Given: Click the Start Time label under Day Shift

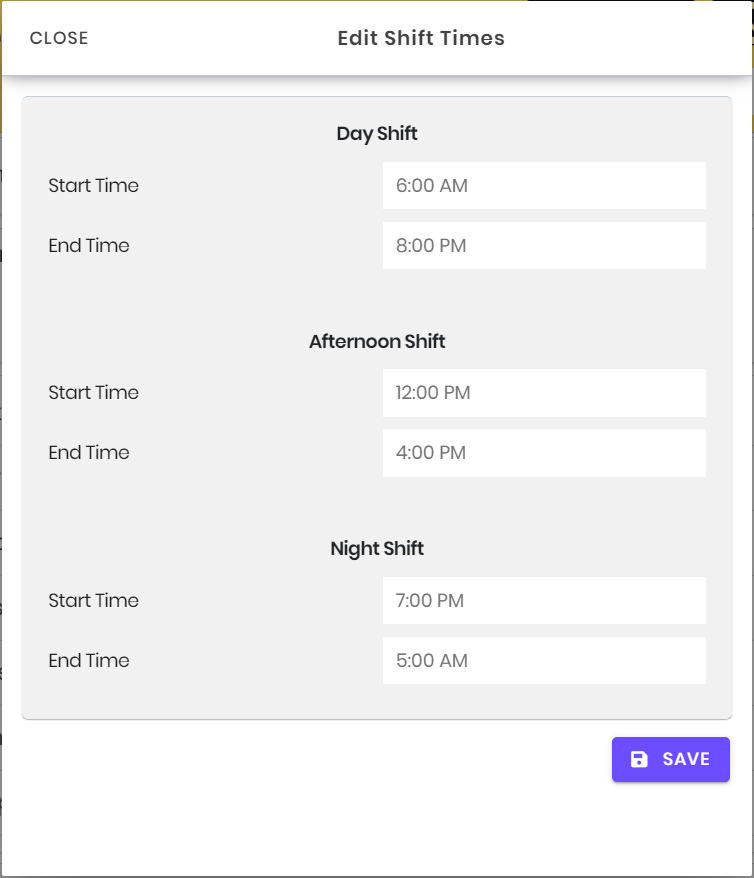Looking at the screenshot, I should point(94,185).
